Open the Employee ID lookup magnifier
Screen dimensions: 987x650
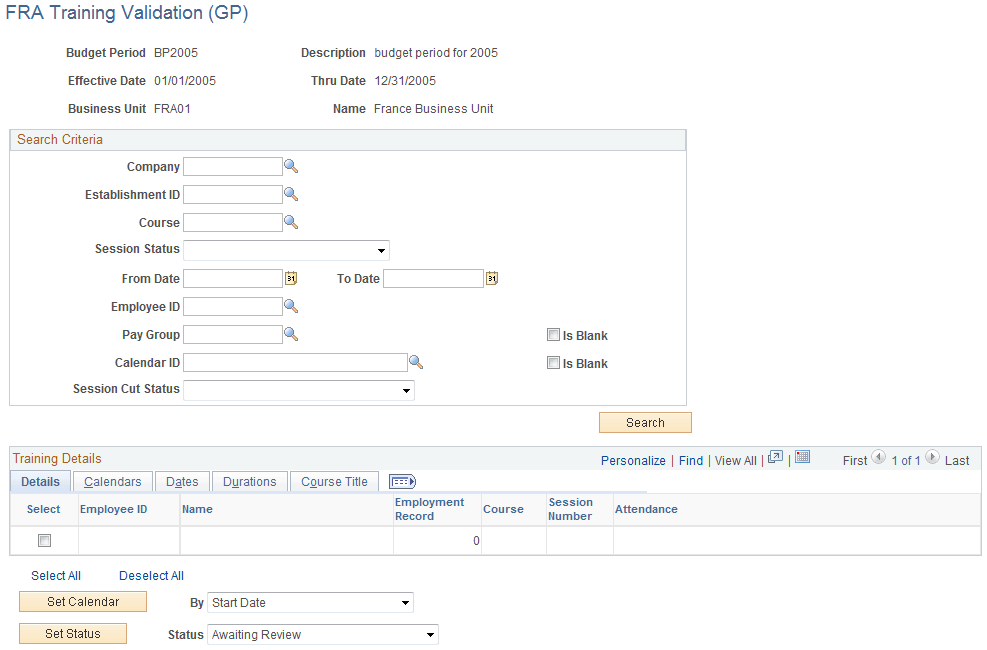[291, 306]
